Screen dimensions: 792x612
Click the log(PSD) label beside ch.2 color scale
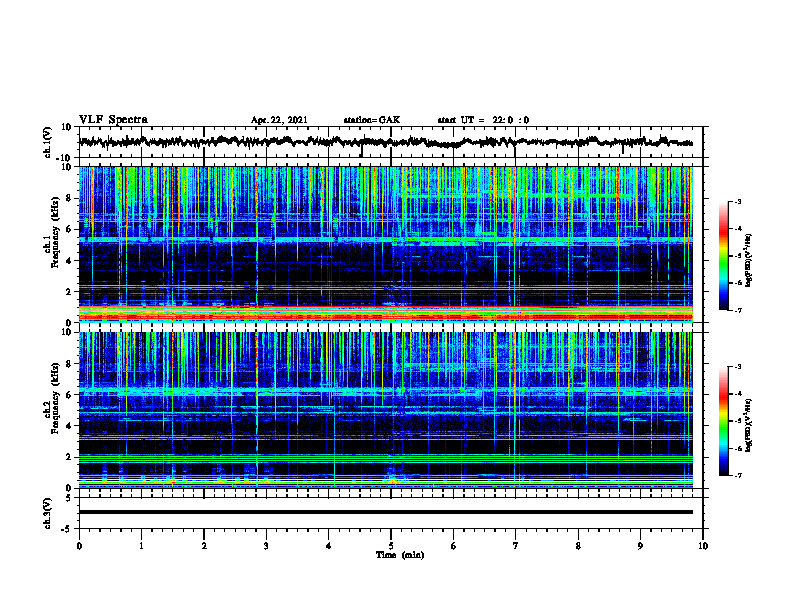pyautogui.click(x=749, y=426)
